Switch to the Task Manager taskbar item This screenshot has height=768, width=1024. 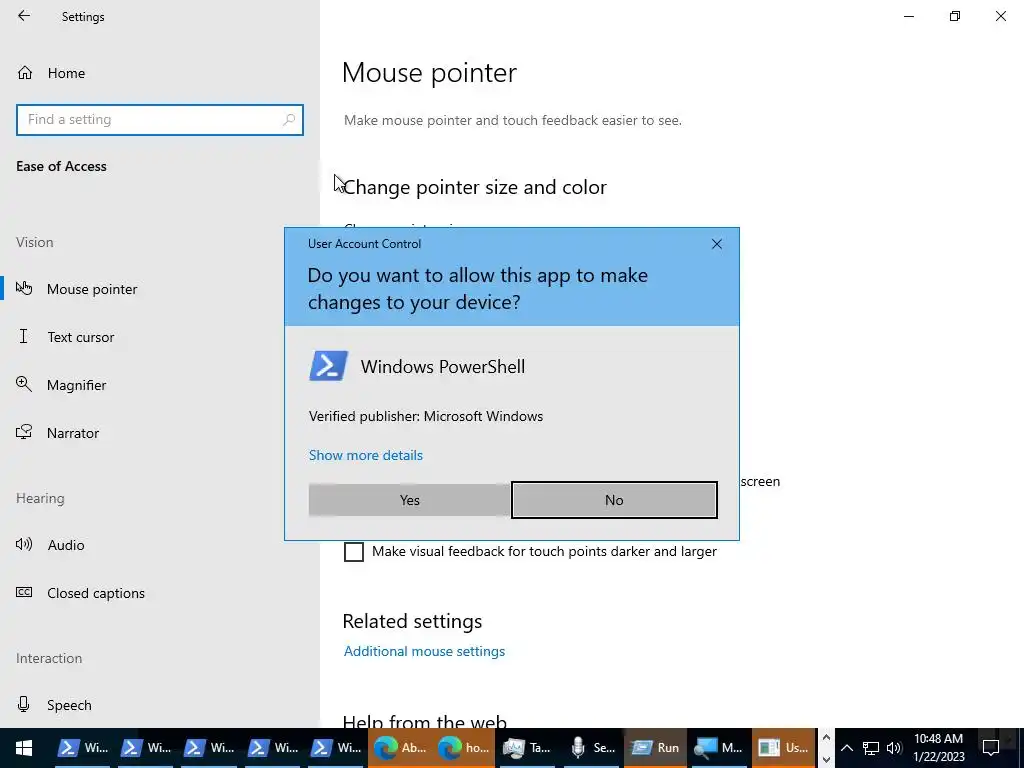click(x=527, y=748)
